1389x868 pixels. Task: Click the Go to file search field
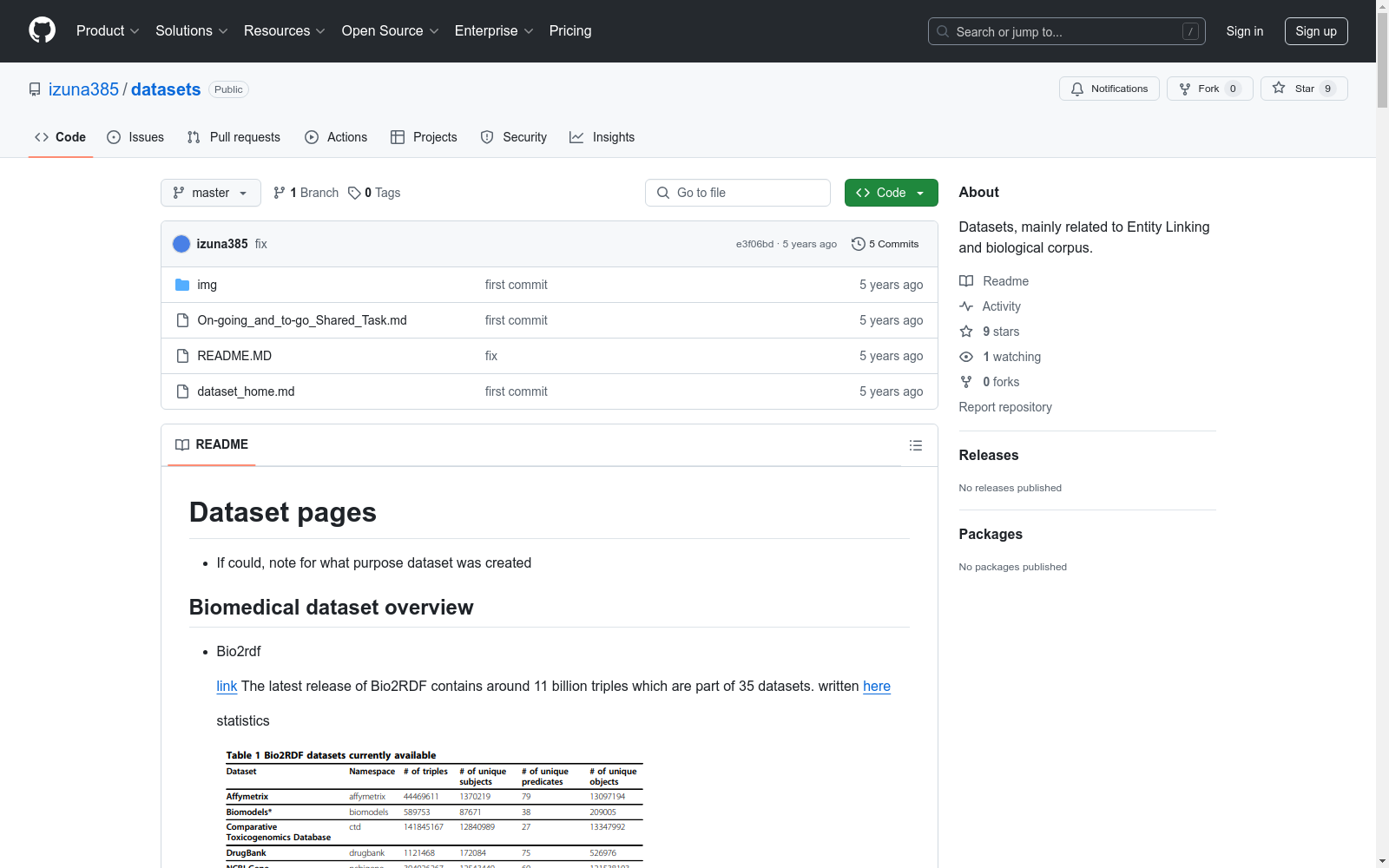[x=737, y=193]
